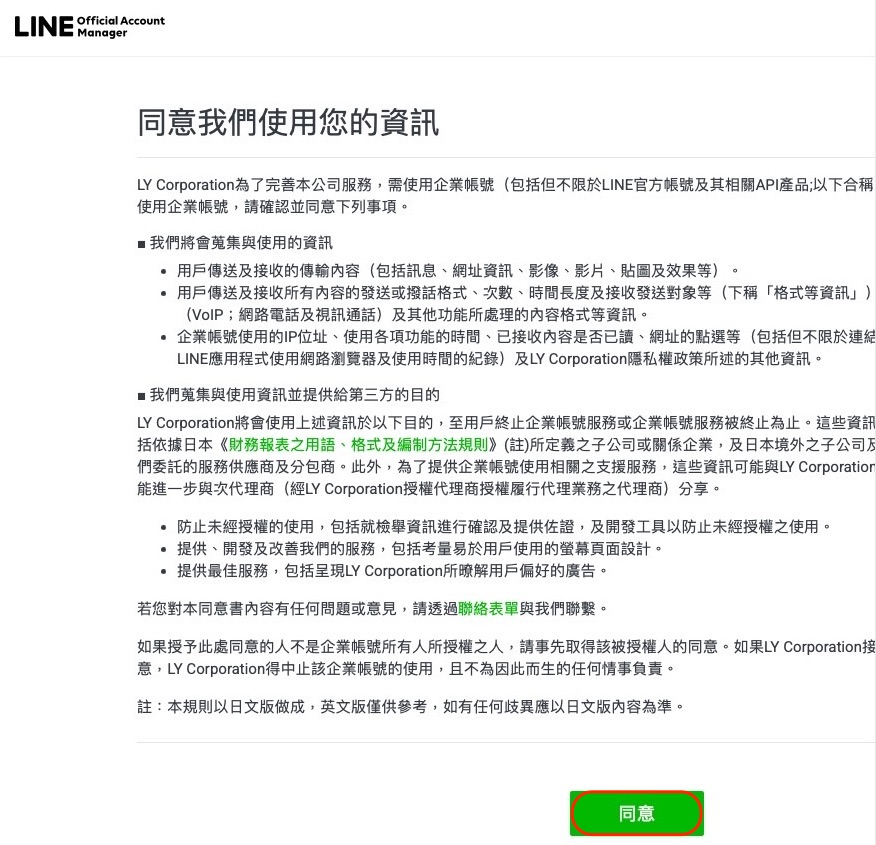Click the paragraph starting 如果授予此處同意的人
Image resolution: width=876 pixels, height=845 pixels.
pyautogui.click(x=506, y=658)
